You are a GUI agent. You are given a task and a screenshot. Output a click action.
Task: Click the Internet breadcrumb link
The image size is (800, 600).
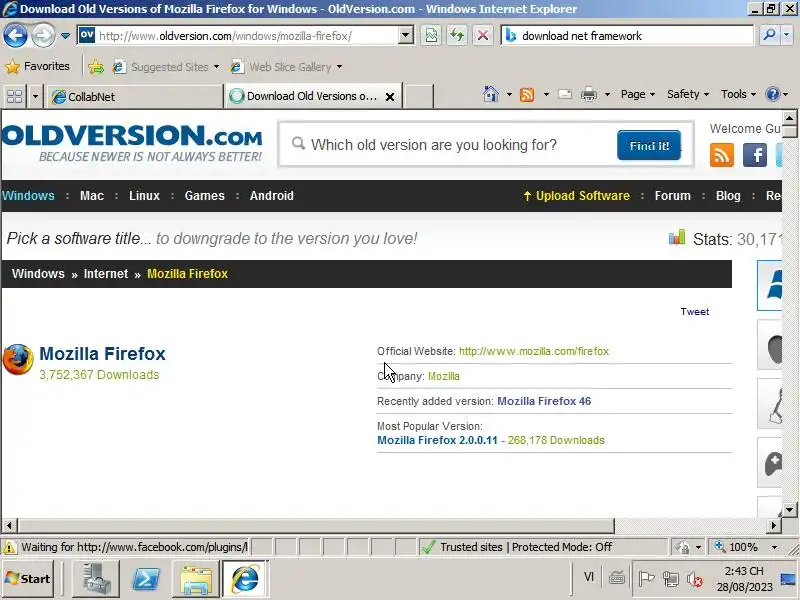106,274
